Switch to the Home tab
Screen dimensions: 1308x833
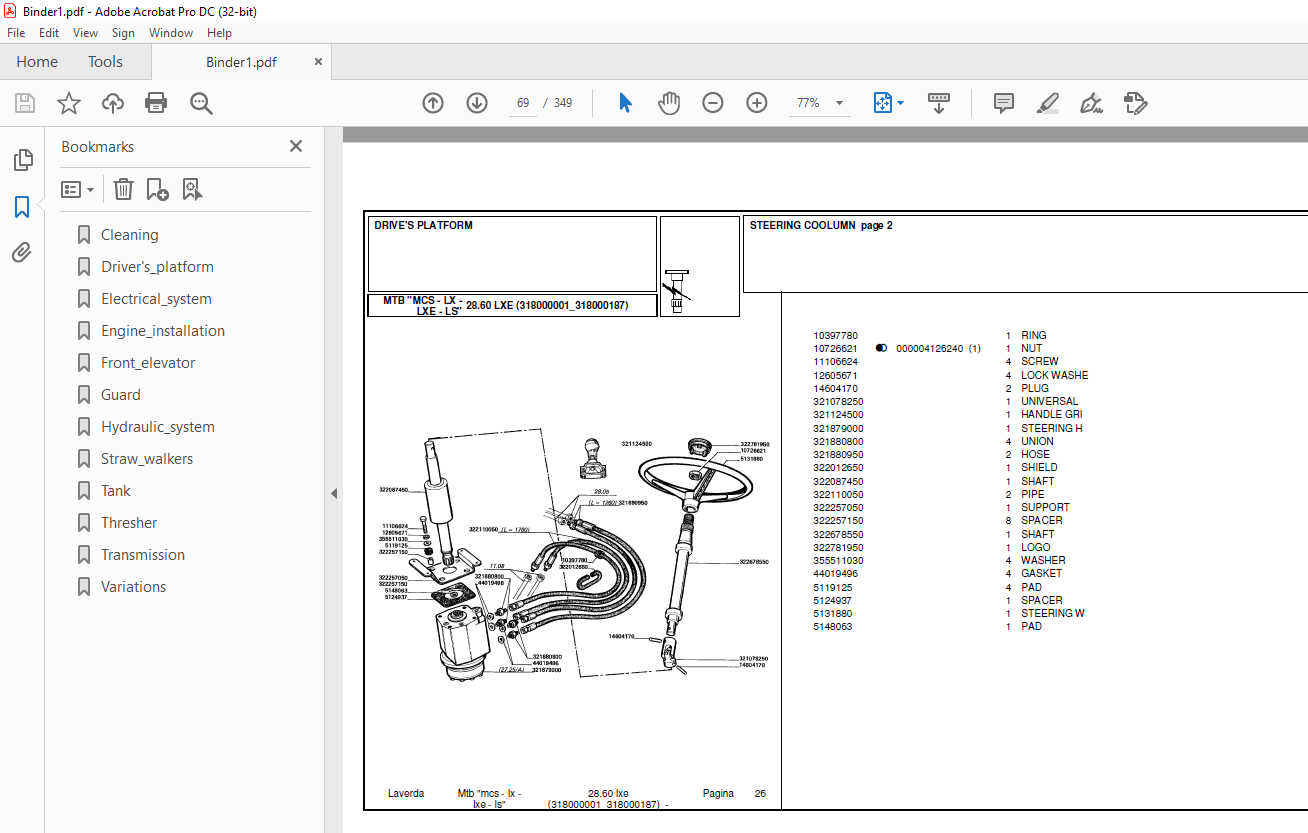click(37, 62)
